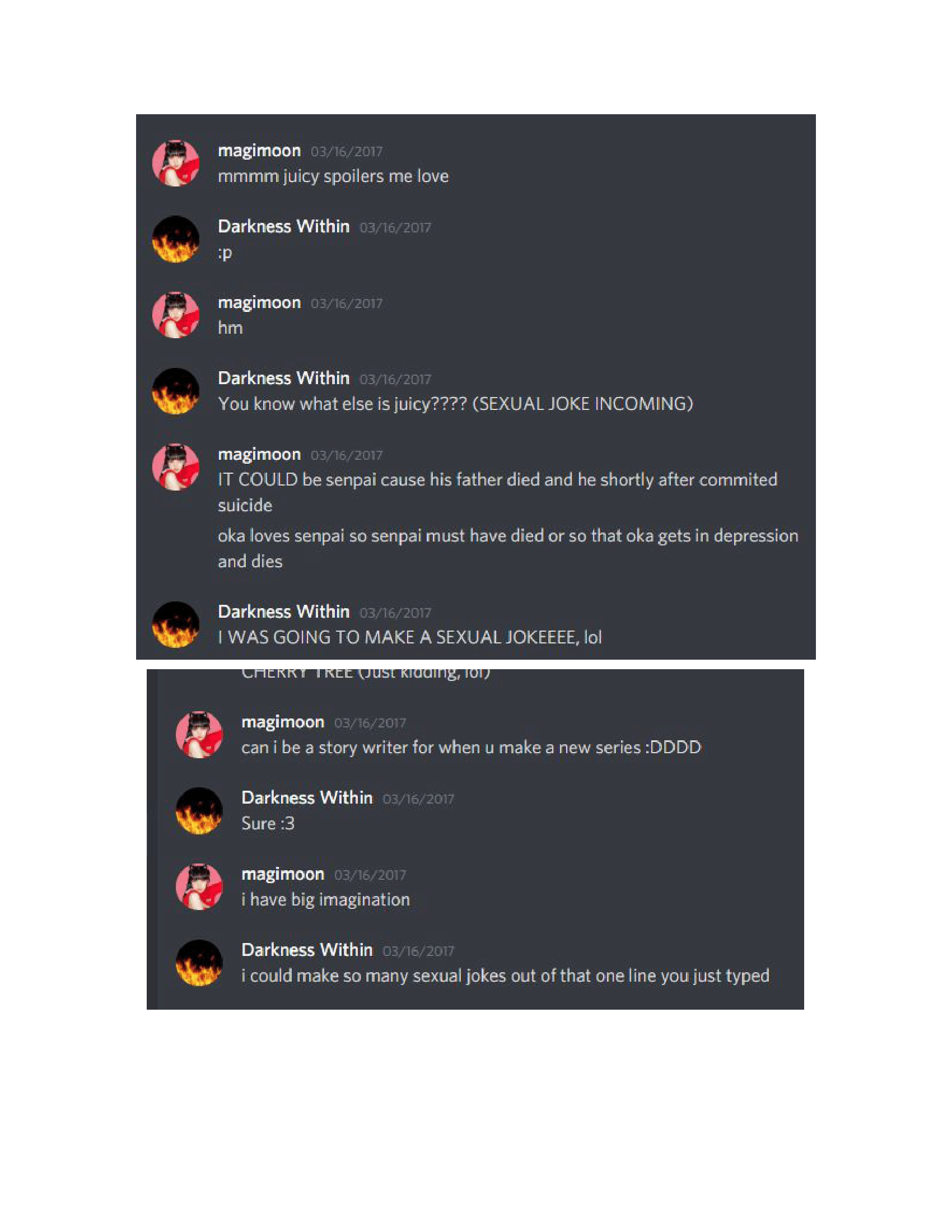Open Darkness Within's avatar beside 'You know what else' message
This screenshot has width=952, height=1232.
click(x=176, y=391)
